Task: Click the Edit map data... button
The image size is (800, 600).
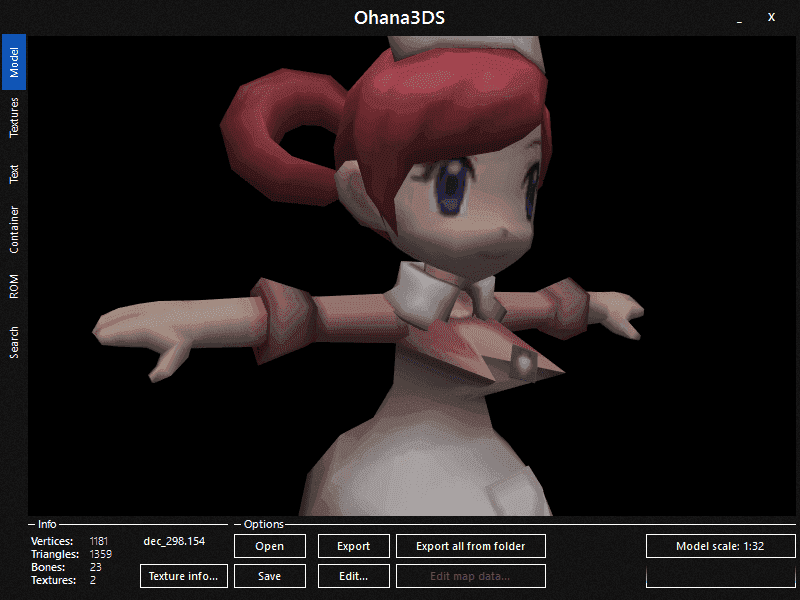Action: (x=471, y=576)
